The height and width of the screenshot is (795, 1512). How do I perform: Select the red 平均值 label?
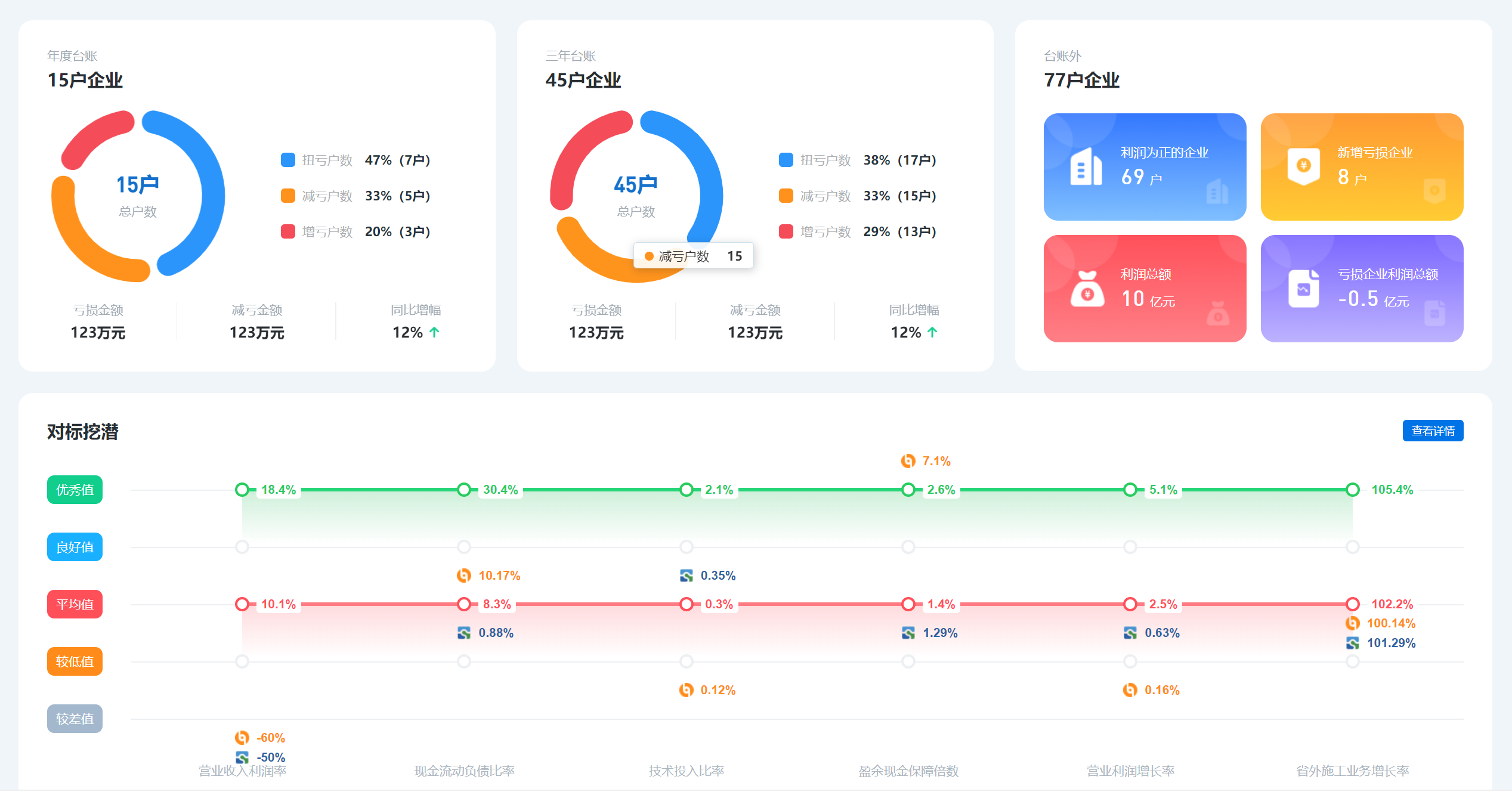click(75, 604)
